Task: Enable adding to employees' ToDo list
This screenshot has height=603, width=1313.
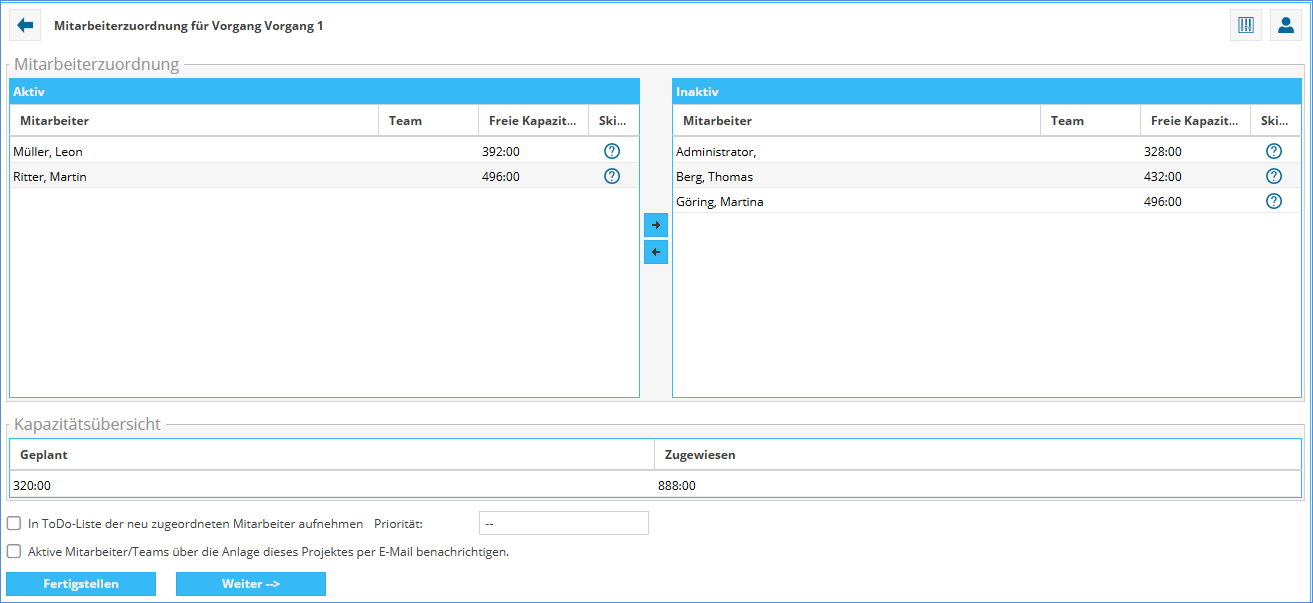Action: point(14,523)
